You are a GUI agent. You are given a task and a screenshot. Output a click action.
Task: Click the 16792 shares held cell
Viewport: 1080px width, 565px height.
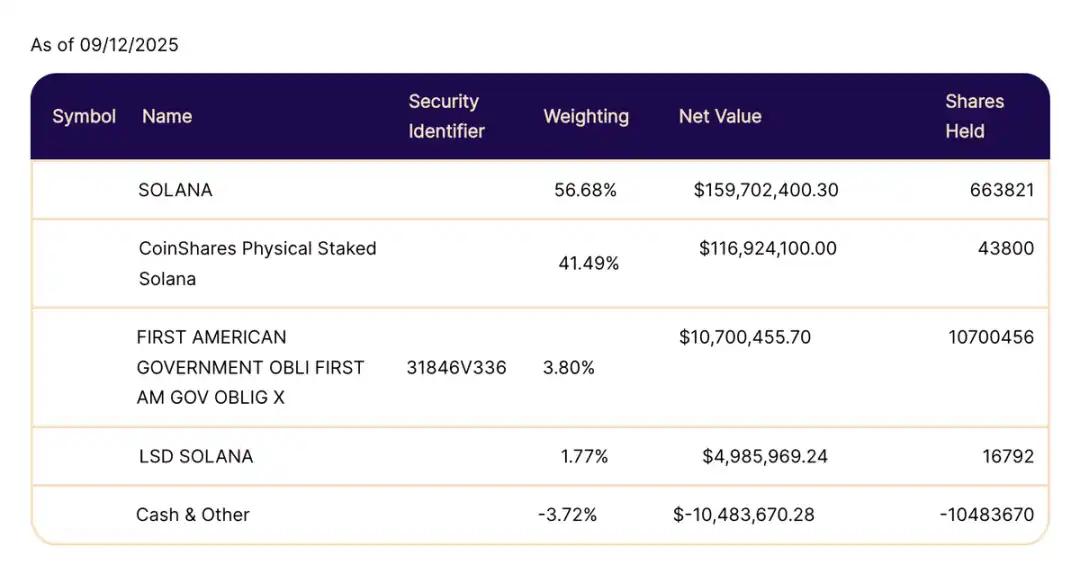(x=1008, y=456)
